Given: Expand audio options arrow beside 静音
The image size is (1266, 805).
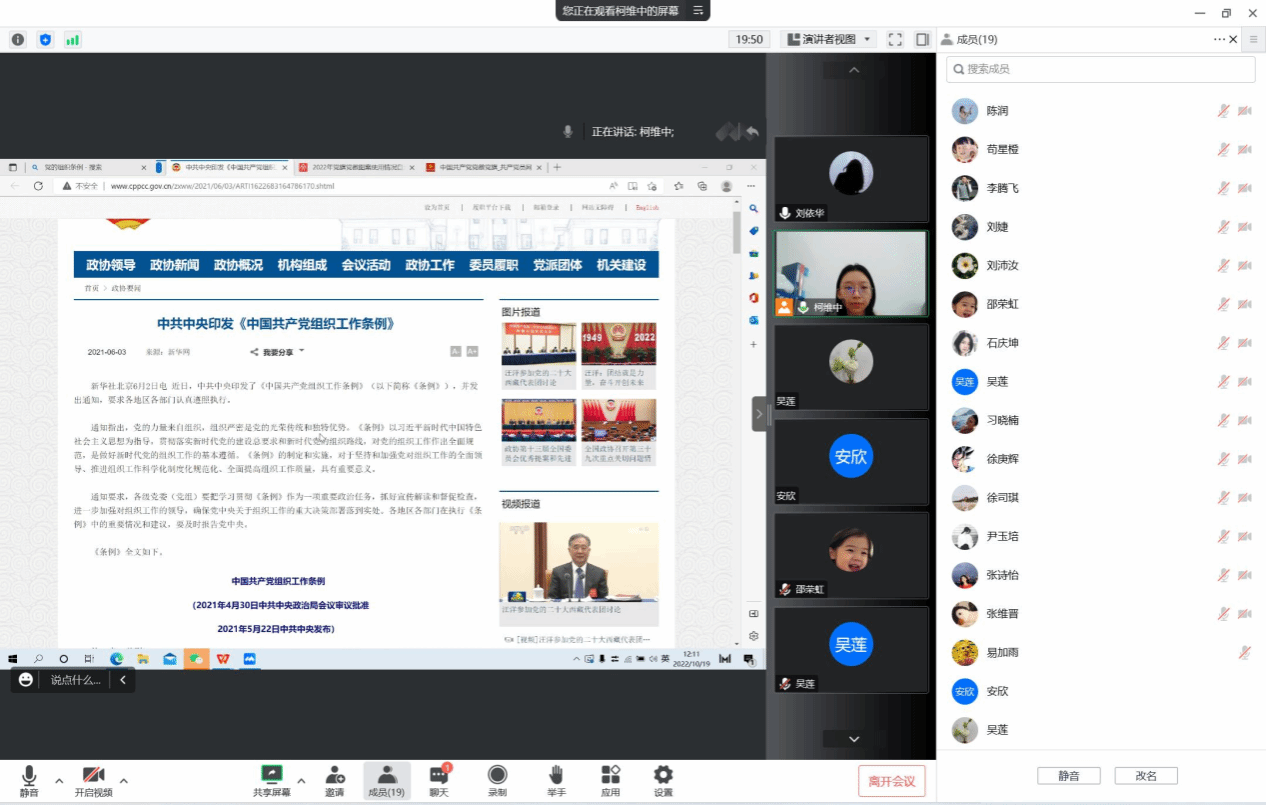Looking at the screenshot, I should [x=59, y=780].
